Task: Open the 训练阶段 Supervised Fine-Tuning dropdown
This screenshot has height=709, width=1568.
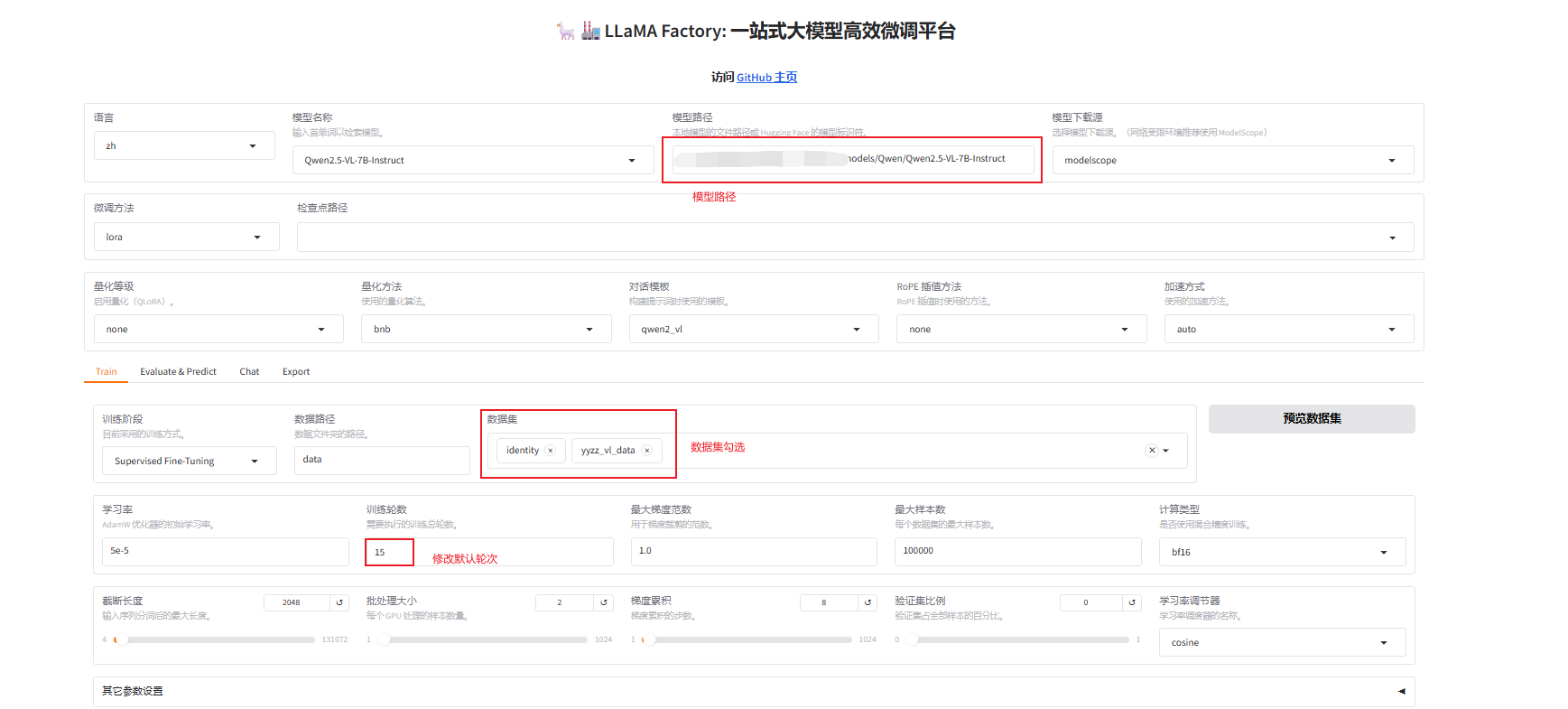Action: [190, 461]
